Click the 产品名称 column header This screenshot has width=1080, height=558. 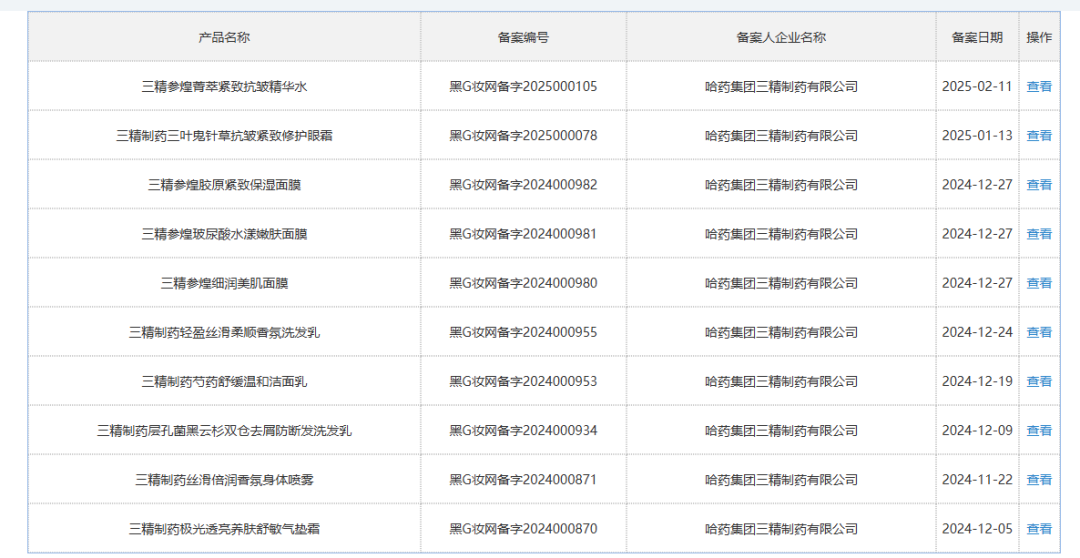coord(224,38)
